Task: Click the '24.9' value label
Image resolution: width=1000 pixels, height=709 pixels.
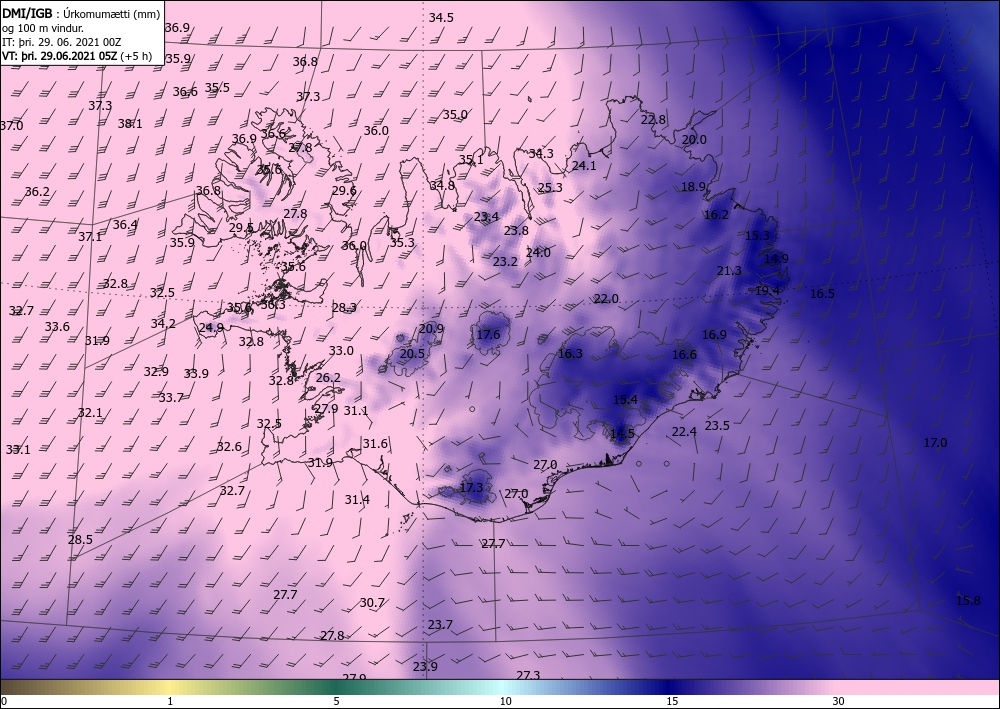Action: (211, 328)
